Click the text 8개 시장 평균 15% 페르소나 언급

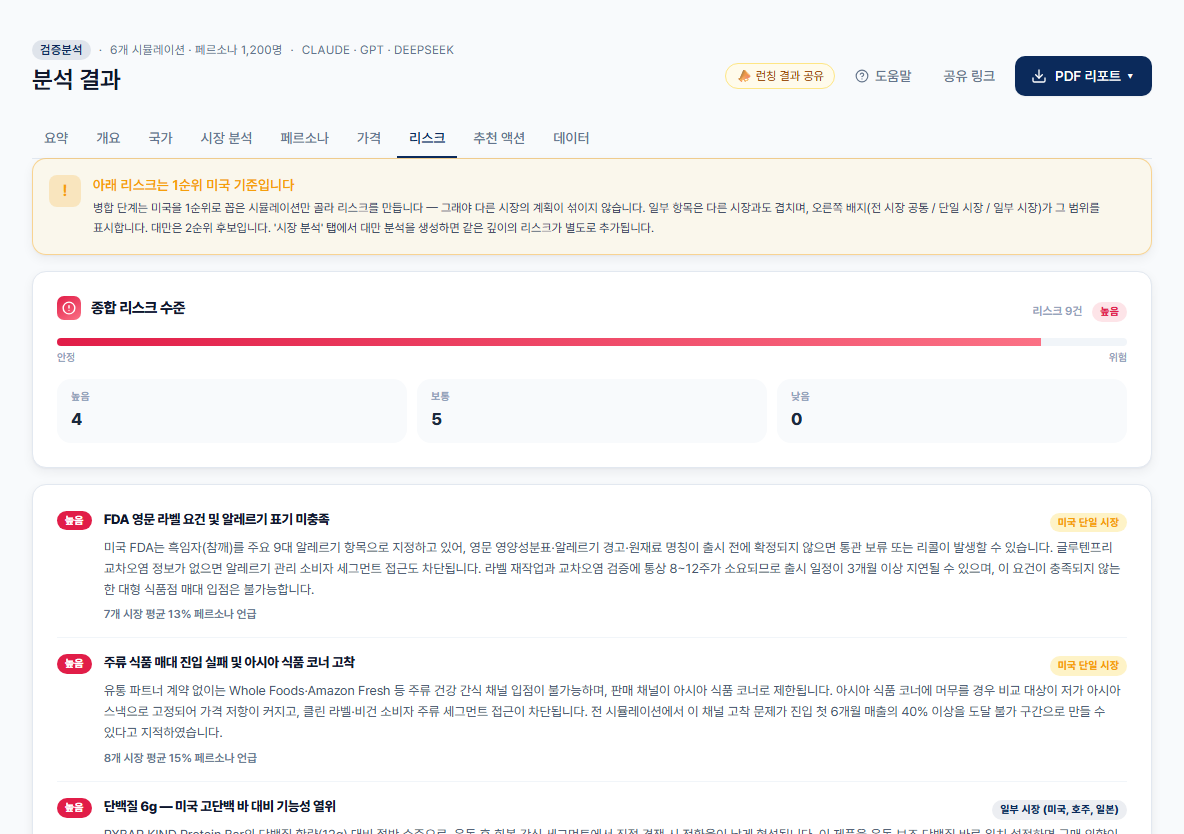point(180,758)
